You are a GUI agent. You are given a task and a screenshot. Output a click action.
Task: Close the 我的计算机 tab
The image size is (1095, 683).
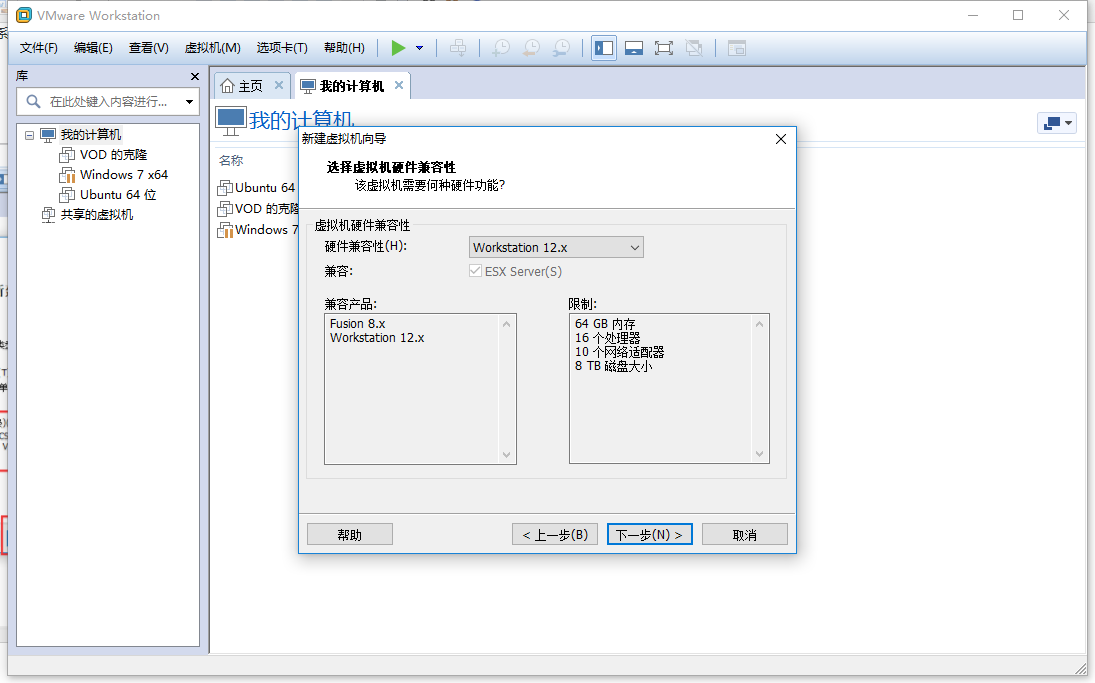point(399,85)
